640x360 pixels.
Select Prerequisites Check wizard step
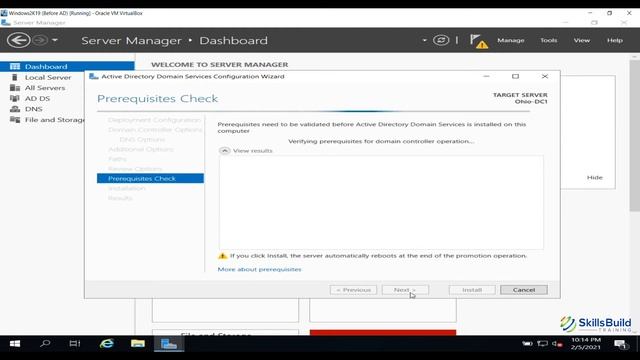150,178
